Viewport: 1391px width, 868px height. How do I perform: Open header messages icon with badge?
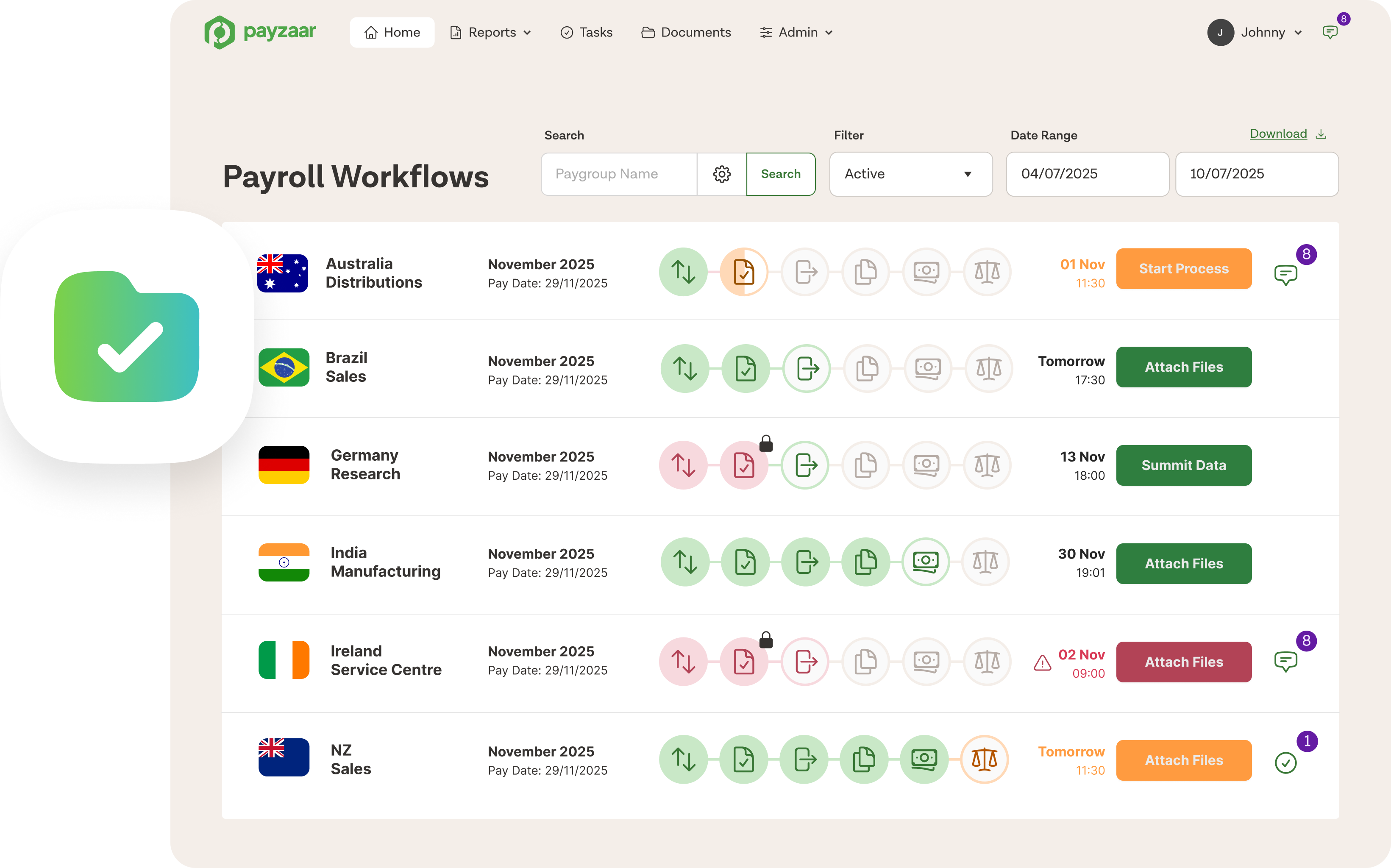pyautogui.click(x=1330, y=32)
